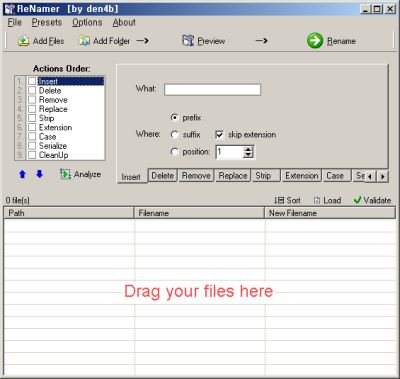Decrease the position value with the down spinner
400x379 pixels.
248,155
